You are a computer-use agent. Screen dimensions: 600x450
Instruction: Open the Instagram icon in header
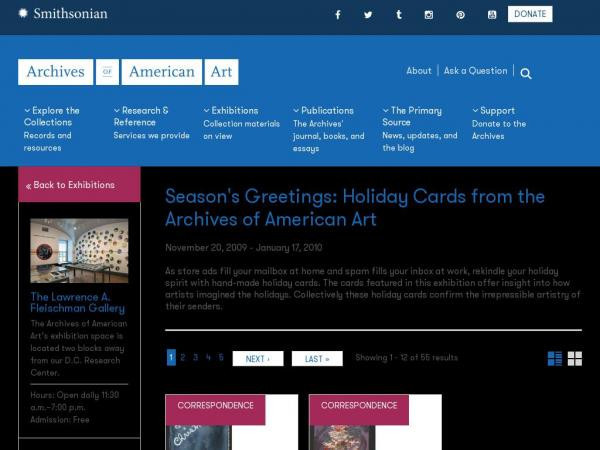[x=429, y=15]
